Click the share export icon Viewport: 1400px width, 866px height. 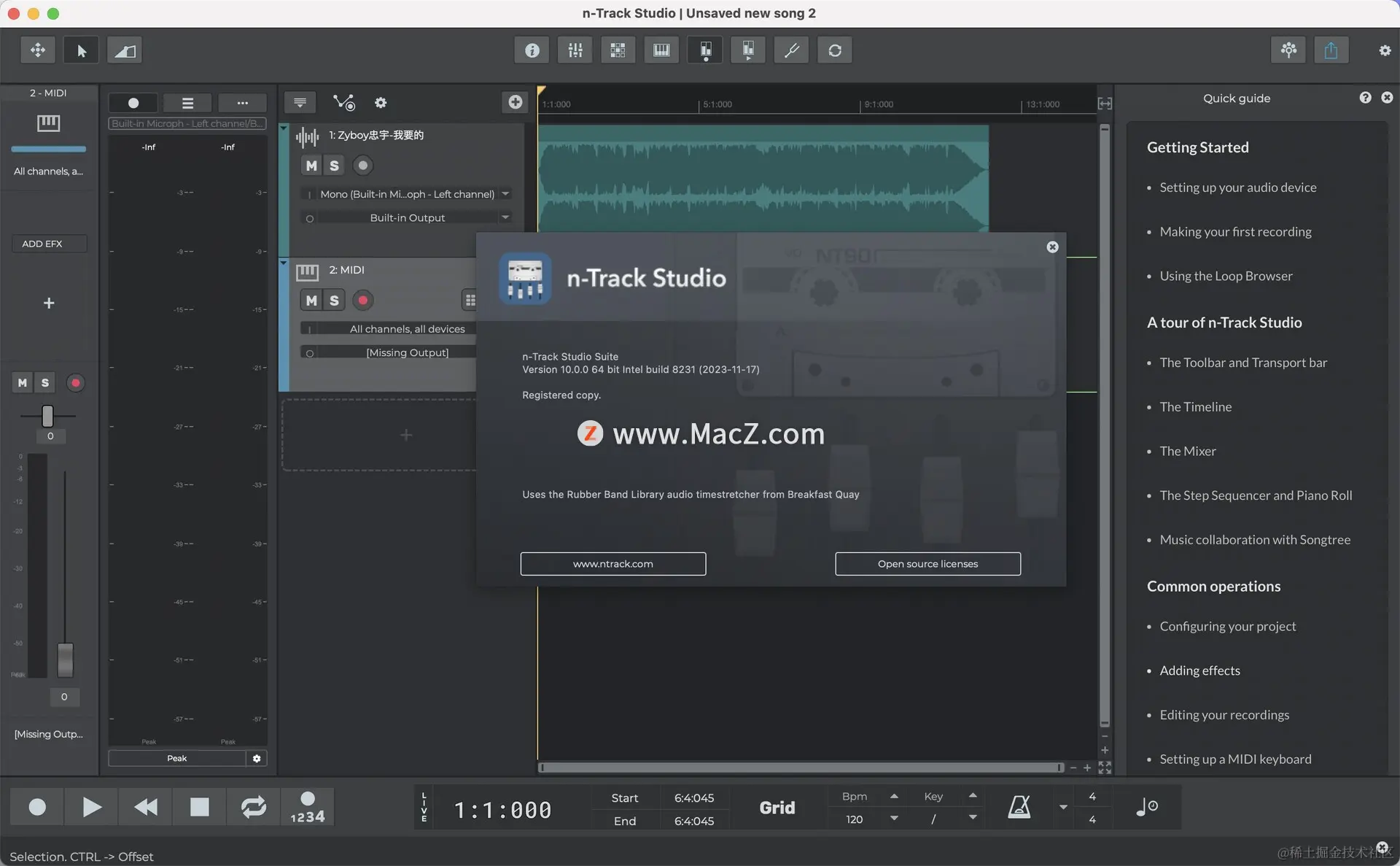(1331, 50)
